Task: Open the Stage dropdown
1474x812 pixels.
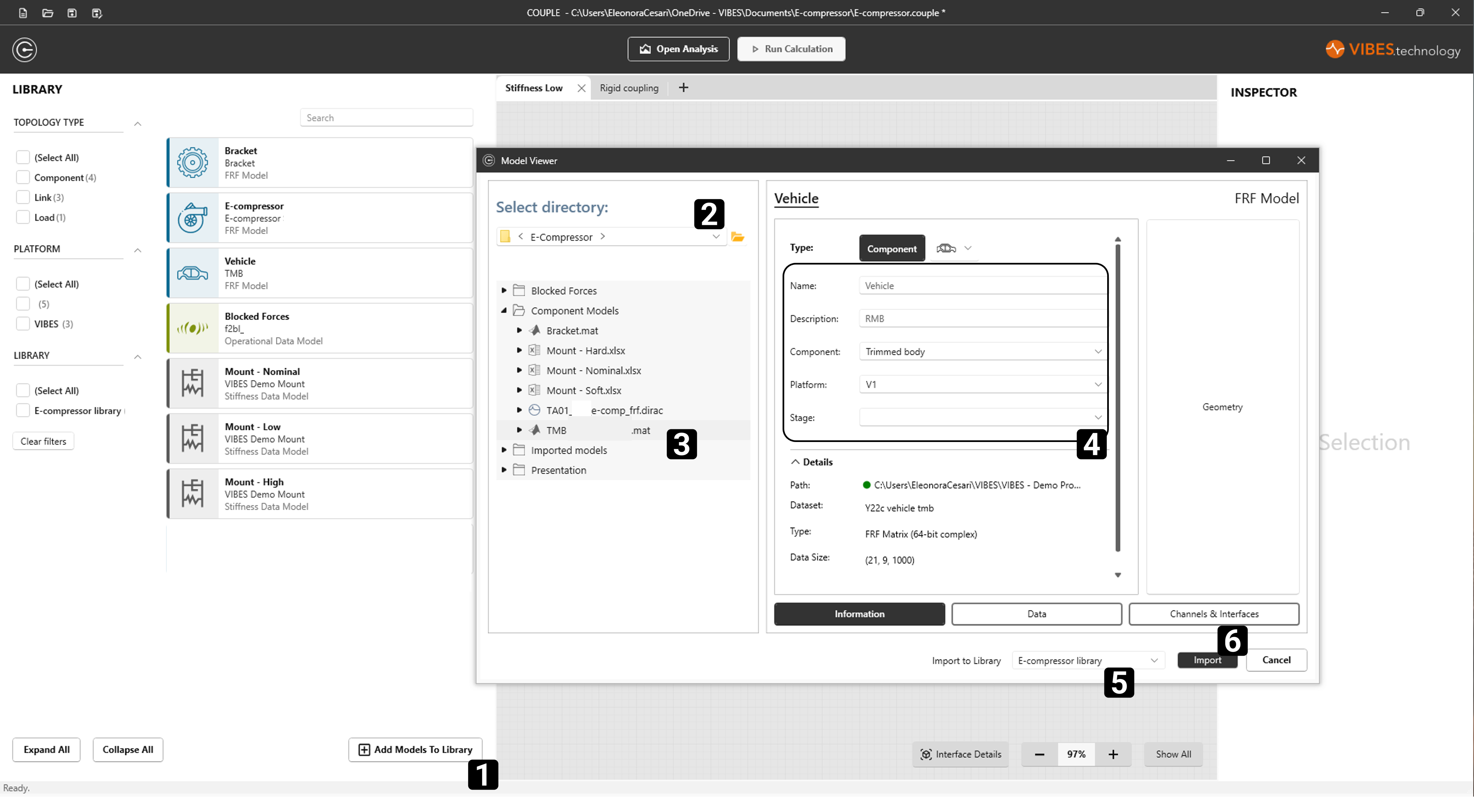Action: point(983,418)
